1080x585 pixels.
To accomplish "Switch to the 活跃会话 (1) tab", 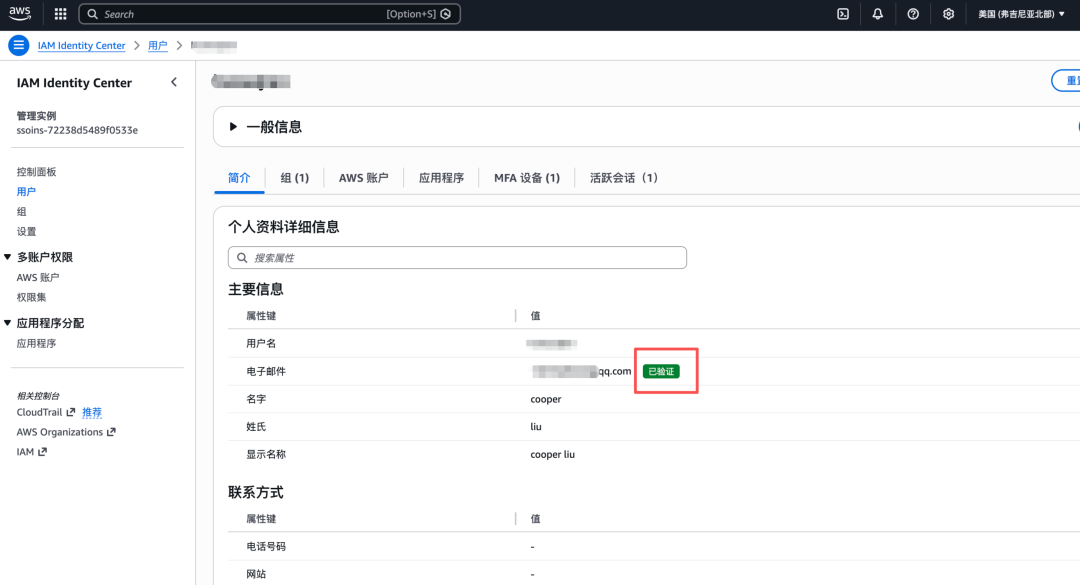I will (624, 178).
